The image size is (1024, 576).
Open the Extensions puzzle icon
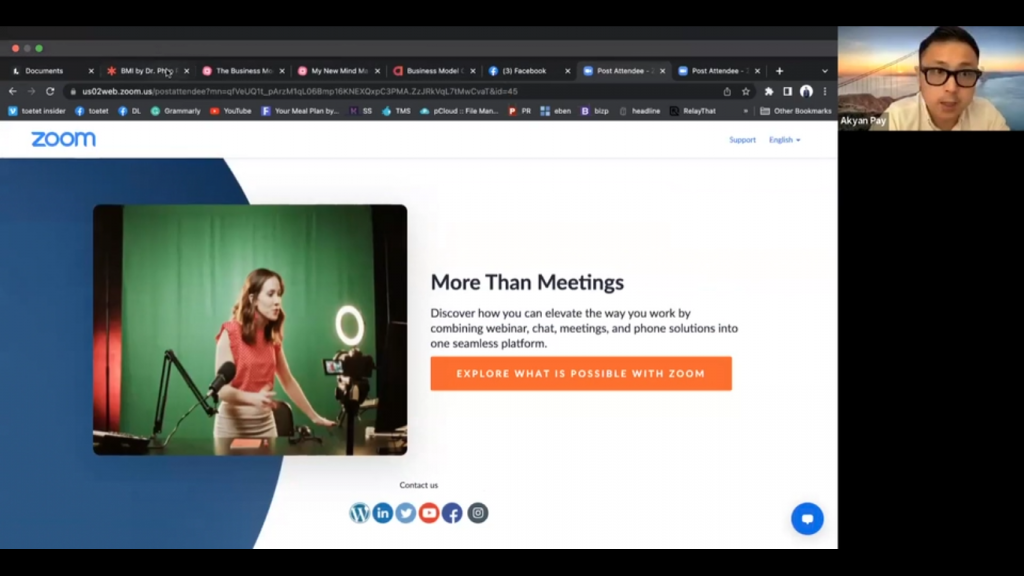tap(769, 91)
